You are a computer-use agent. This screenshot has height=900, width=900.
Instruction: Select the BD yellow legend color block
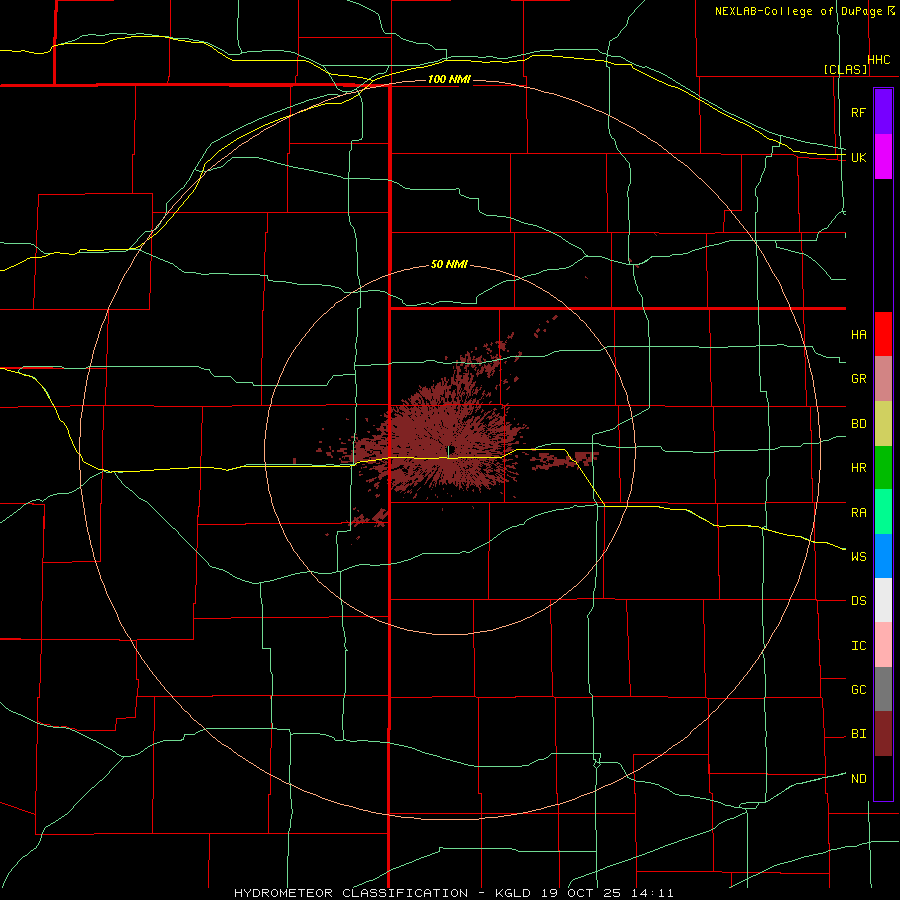(883, 423)
